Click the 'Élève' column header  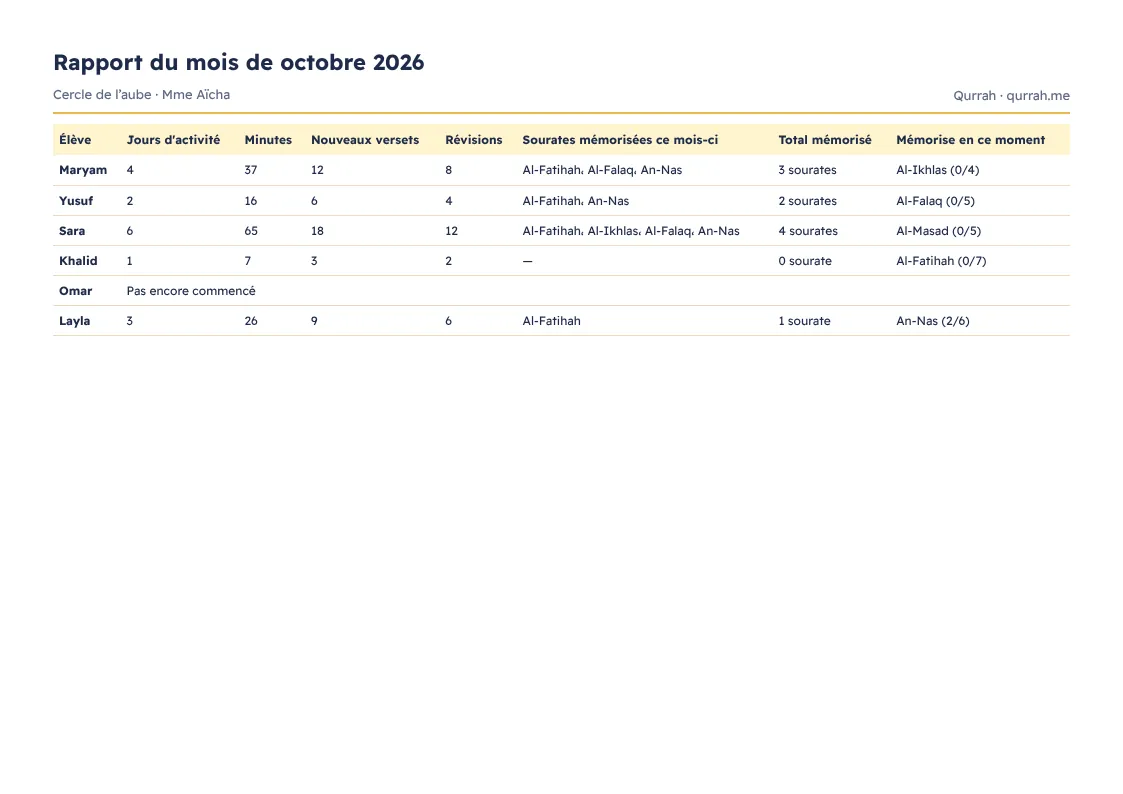(x=75, y=140)
